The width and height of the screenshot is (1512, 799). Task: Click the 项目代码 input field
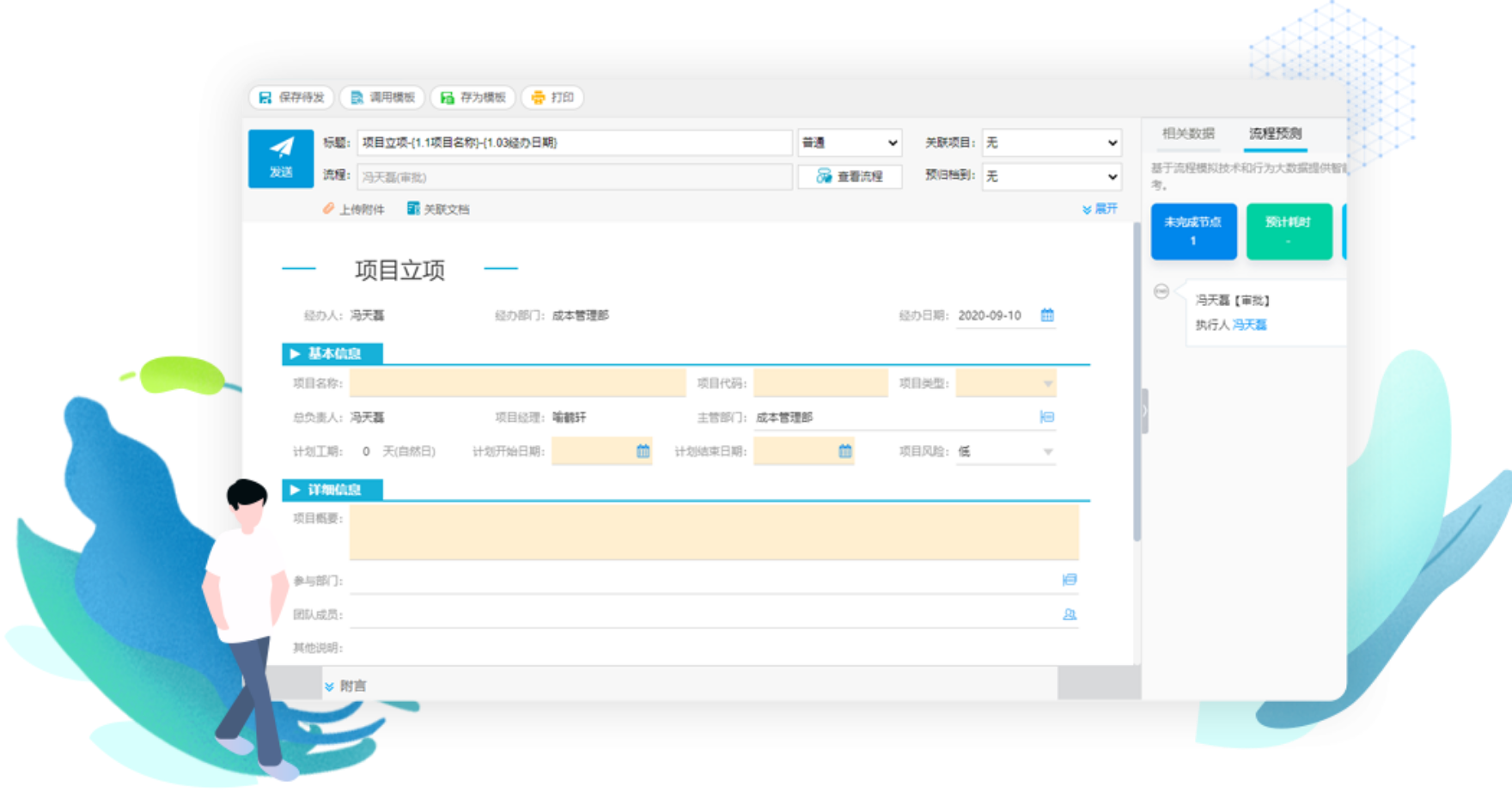[820, 383]
